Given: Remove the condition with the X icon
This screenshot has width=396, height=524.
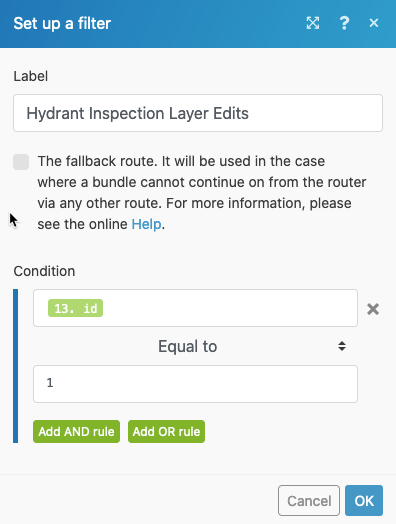Looking at the screenshot, I should pyautogui.click(x=373, y=309).
